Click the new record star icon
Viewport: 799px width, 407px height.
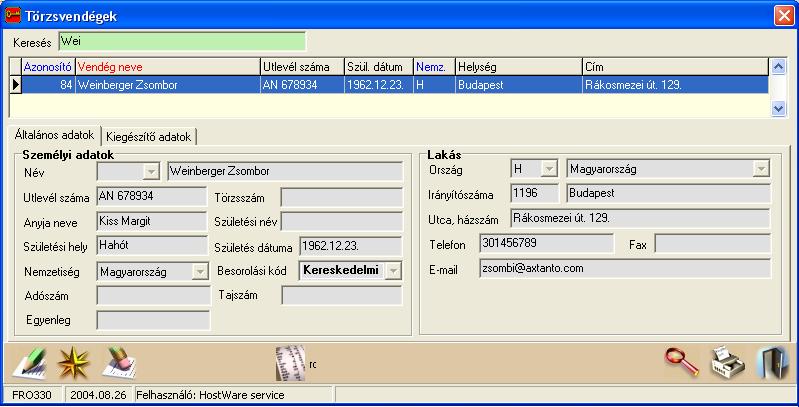point(74,363)
